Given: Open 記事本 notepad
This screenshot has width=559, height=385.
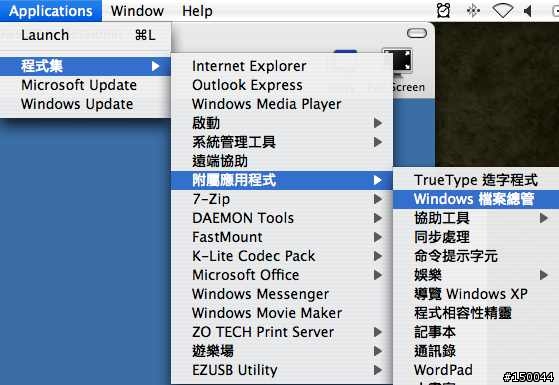Looking at the screenshot, I should 476,332.
